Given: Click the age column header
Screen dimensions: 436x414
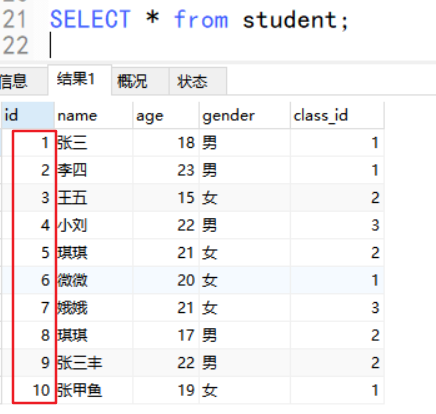Looking at the screenshot, I should pyautogui.click(x=166, y=116).
